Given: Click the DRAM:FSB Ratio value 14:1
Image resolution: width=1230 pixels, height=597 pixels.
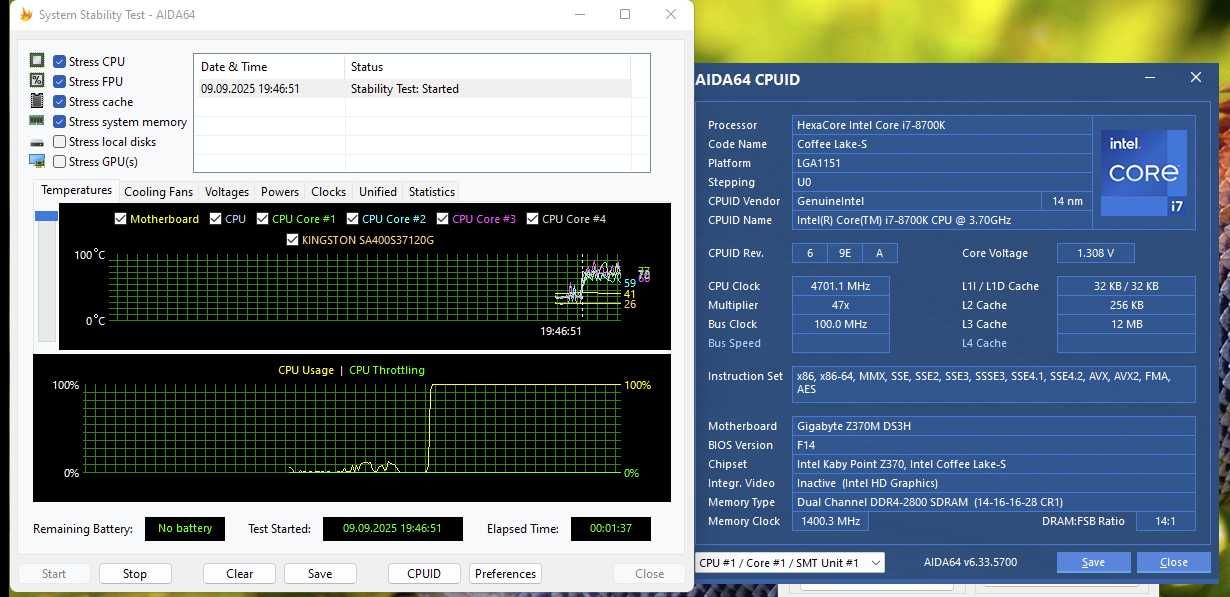Looking at the screenshot, I should coord(1166,521).
